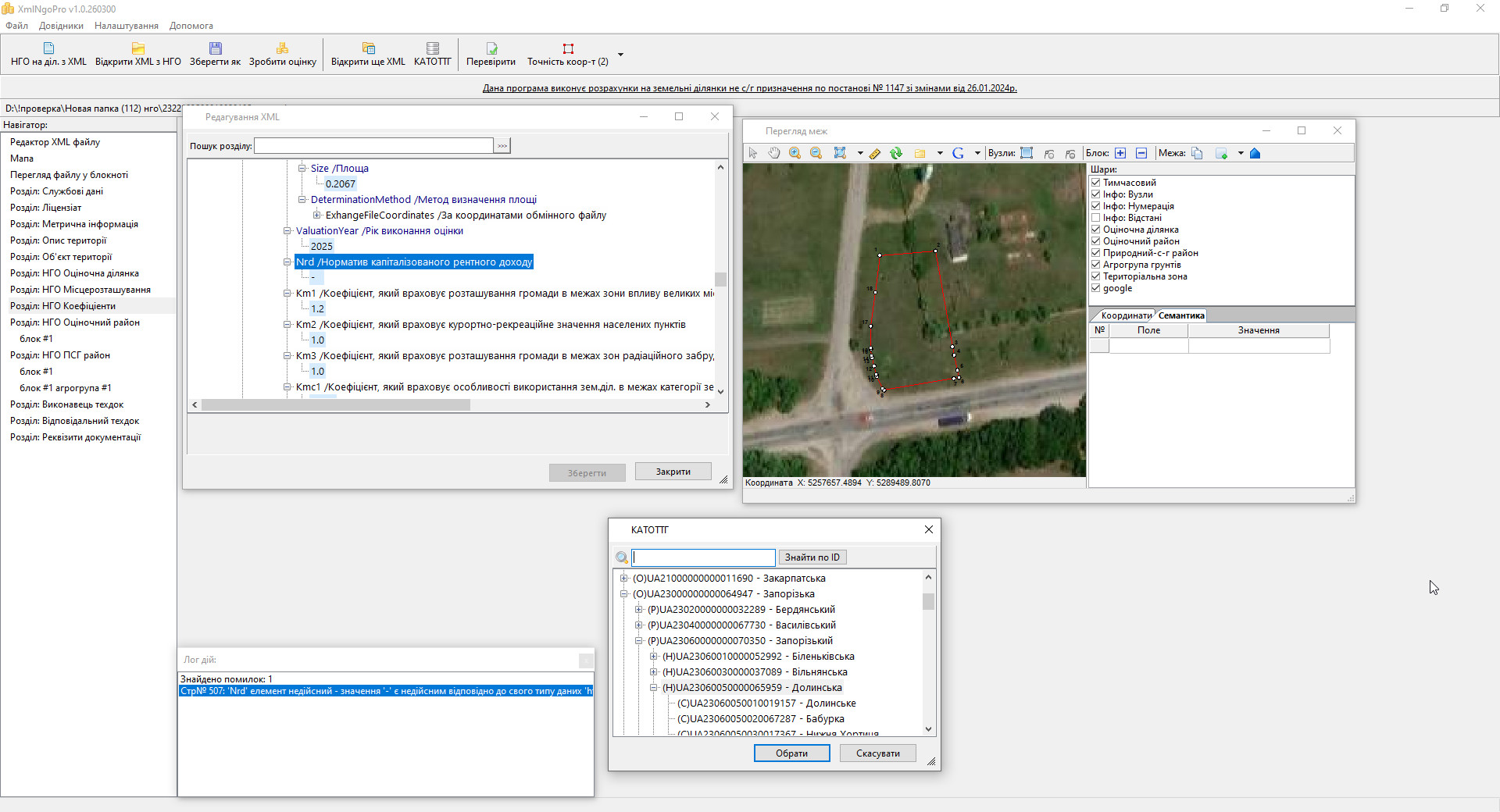The height and width of the screenshot is (812, 1500).
Task: Click the blue house icon in map toolbar
Action: click(x=1255, y=153)
